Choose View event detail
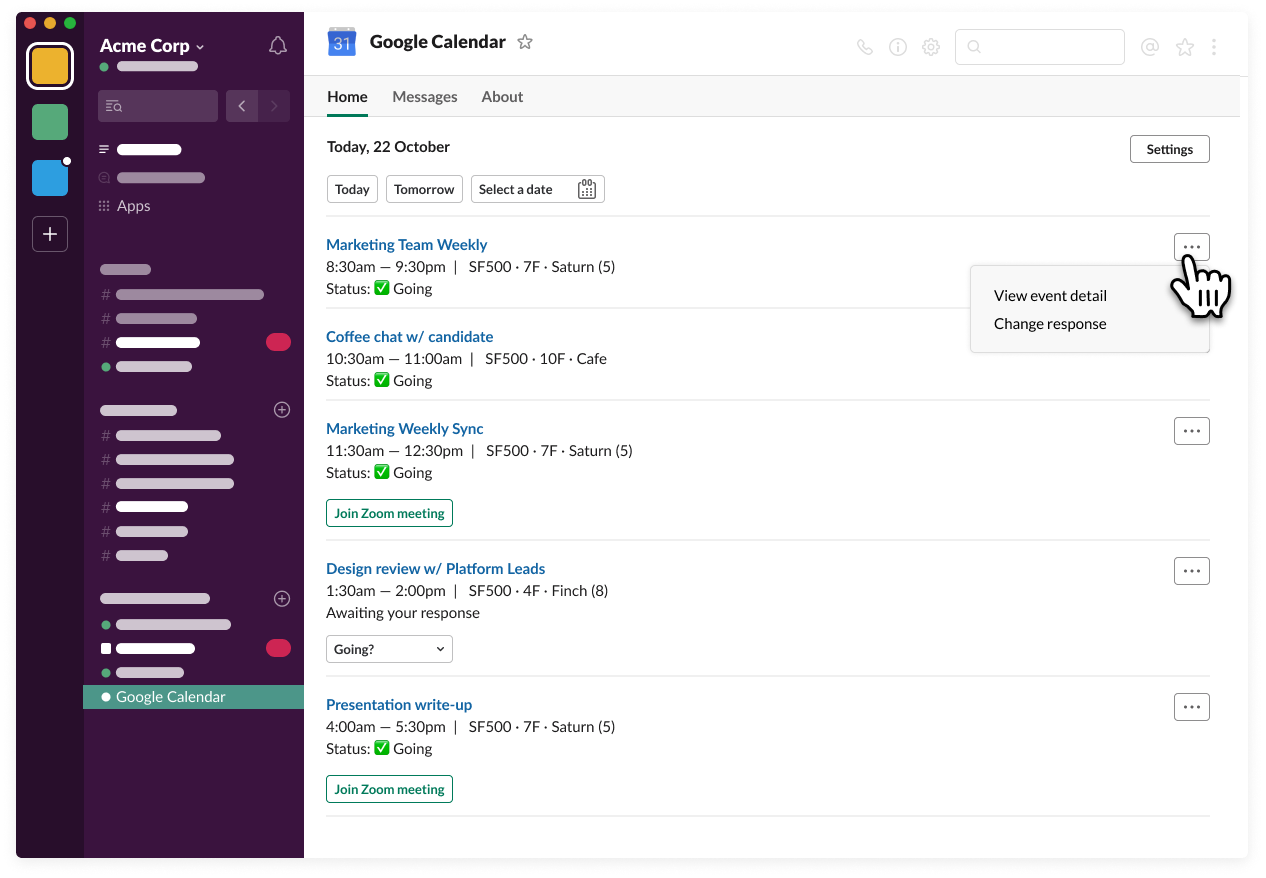This screenshot has height=878, width=1266. point(1050,296)
